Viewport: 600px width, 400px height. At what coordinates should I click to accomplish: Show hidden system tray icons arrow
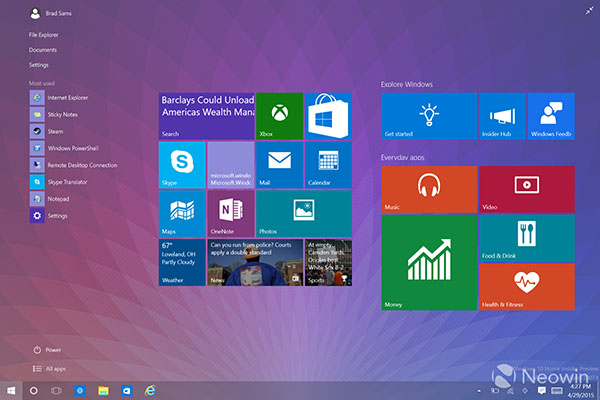(x=479, y=391)
